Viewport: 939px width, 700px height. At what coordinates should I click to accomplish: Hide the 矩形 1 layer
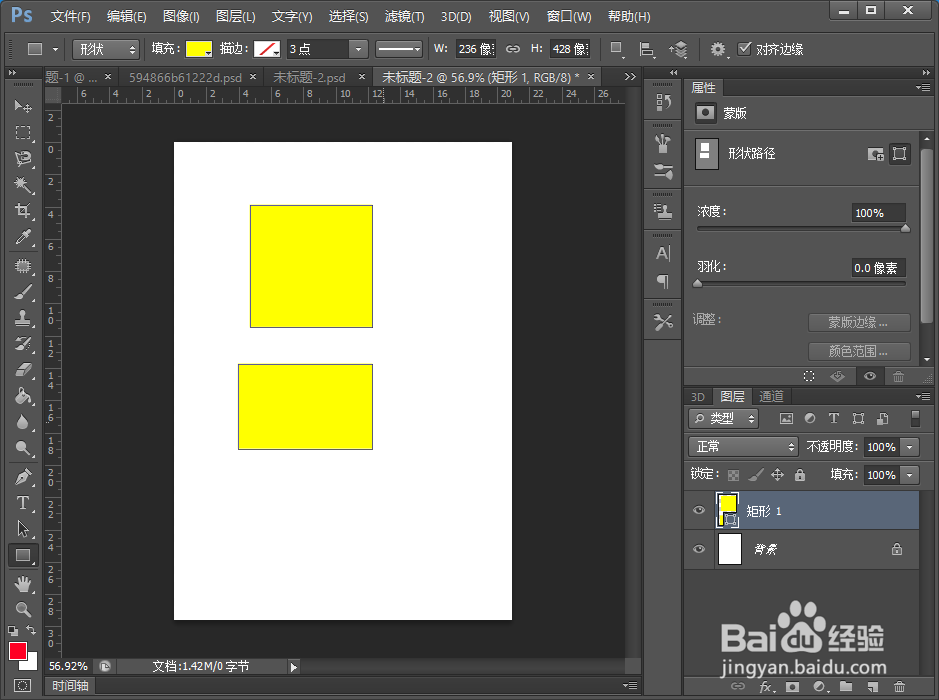tap(699, 510)
